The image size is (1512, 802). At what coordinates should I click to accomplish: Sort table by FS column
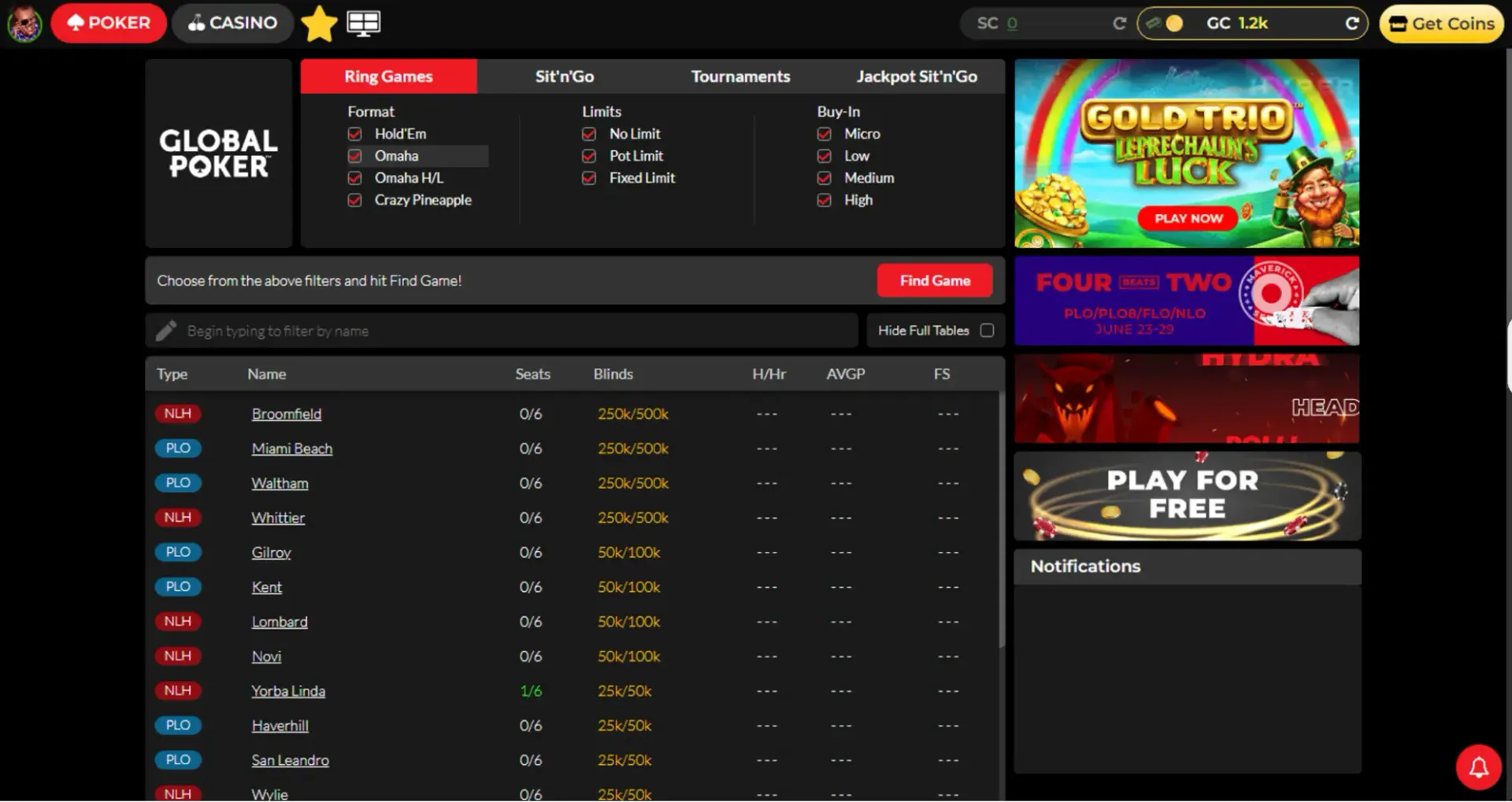(x=942, y=374)
